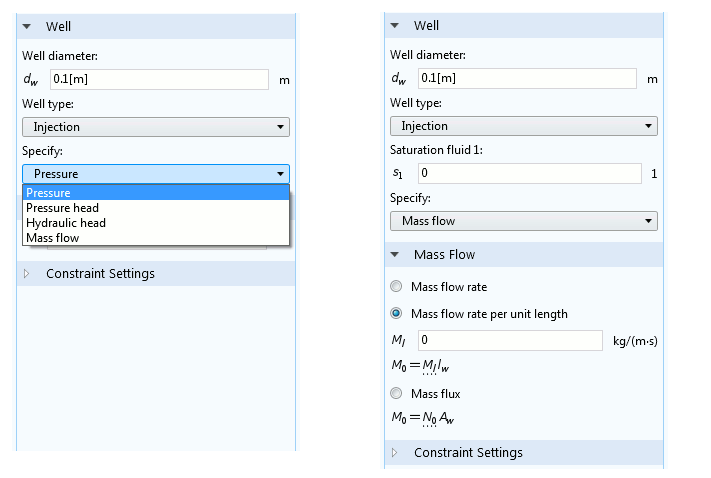Select the Mass flow rate radio button

[x=397, y=287]
